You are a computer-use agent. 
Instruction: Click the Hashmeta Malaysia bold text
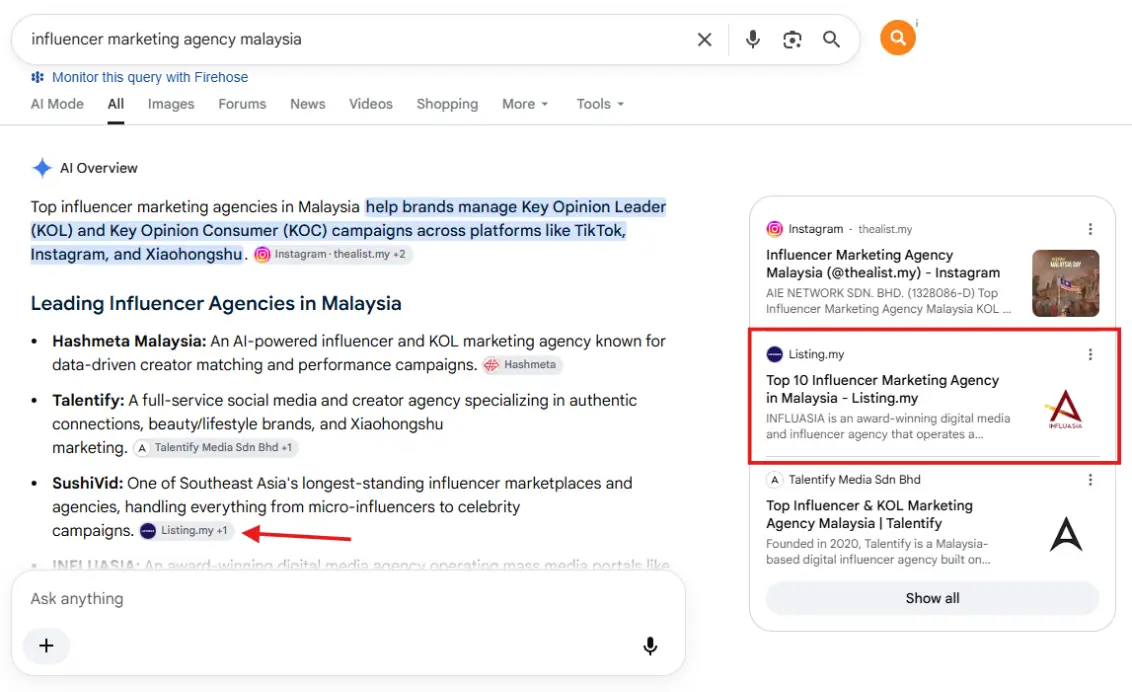(129, 341)
